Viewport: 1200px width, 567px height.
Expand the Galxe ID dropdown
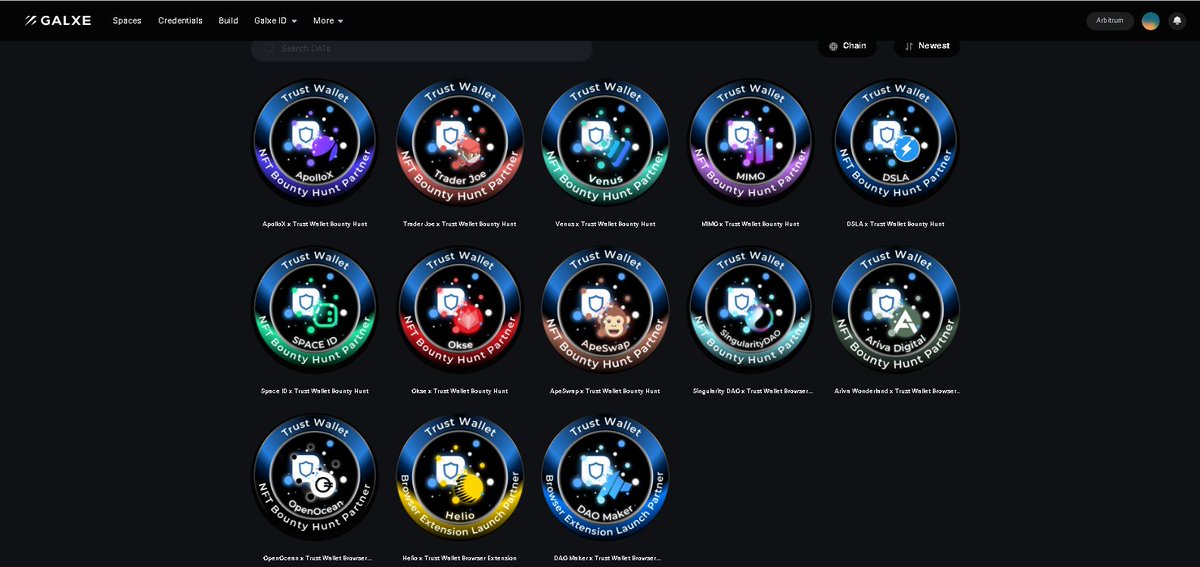[x=275, y=20]
